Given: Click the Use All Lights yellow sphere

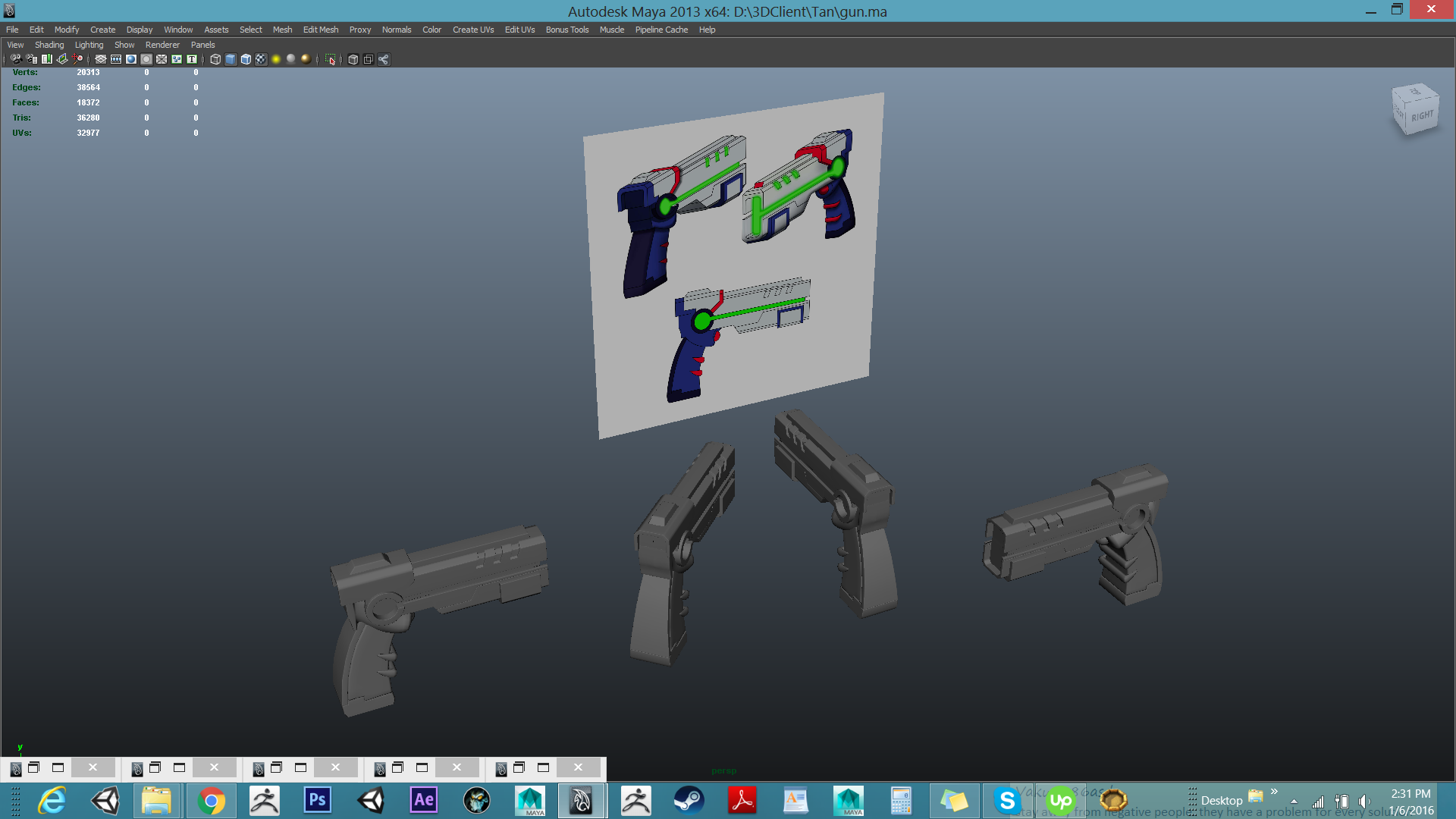Looking at the screenshot, I should pos(276,59).
